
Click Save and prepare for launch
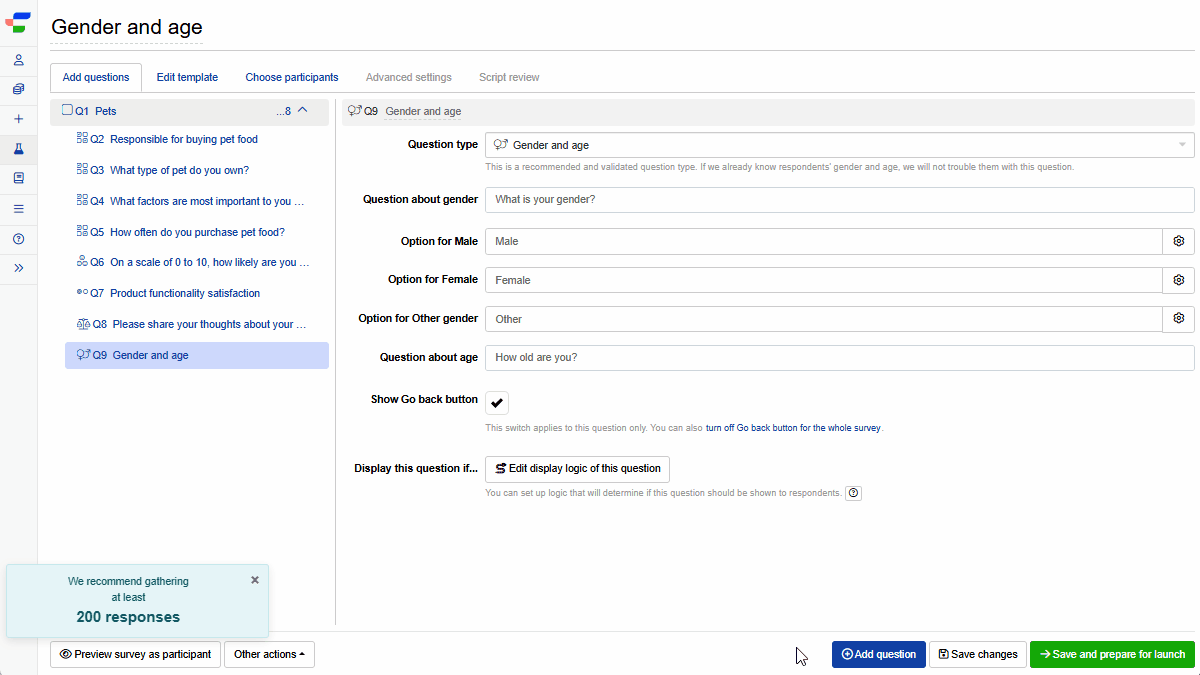point(1112,654)
